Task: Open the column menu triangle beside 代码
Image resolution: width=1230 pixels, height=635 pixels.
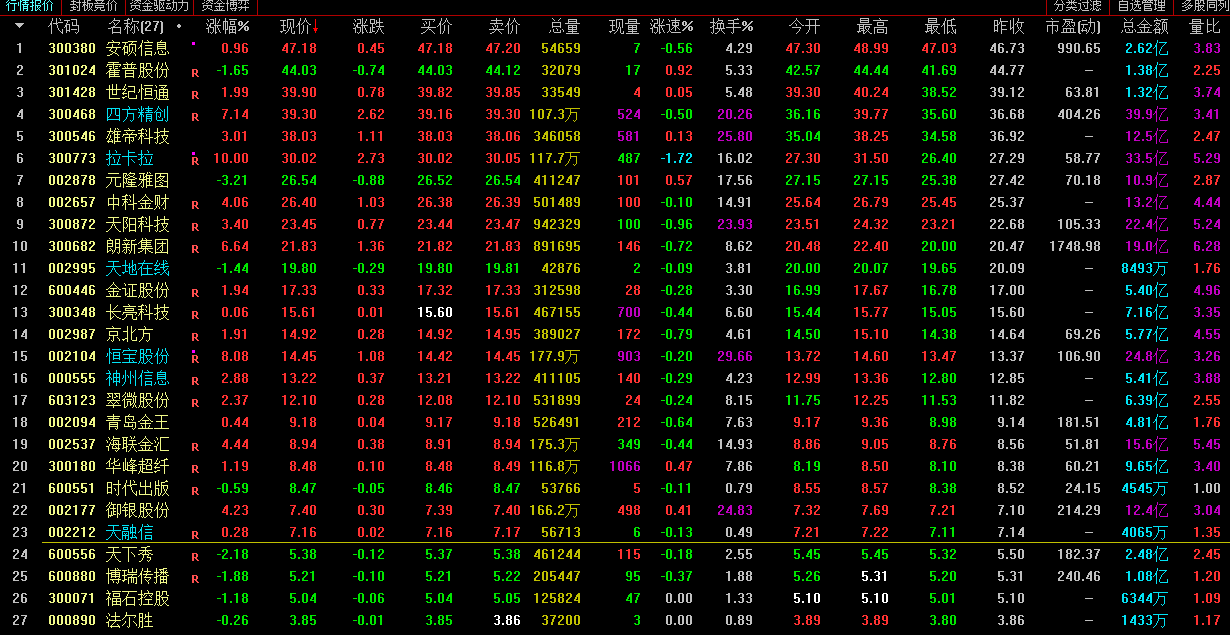Action: click(19, 26)
